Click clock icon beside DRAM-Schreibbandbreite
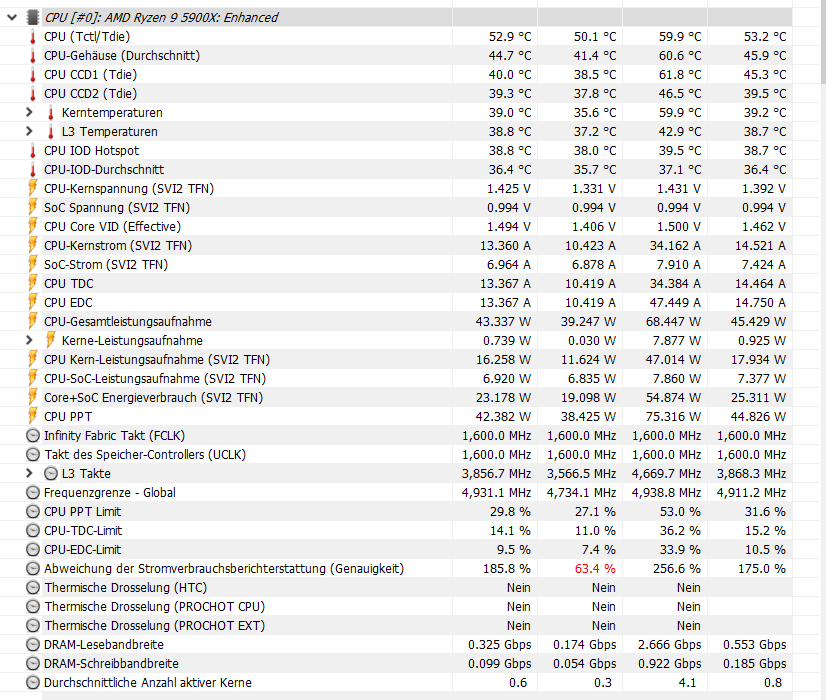This screenshot has width=826, height=700. (33, 664)
